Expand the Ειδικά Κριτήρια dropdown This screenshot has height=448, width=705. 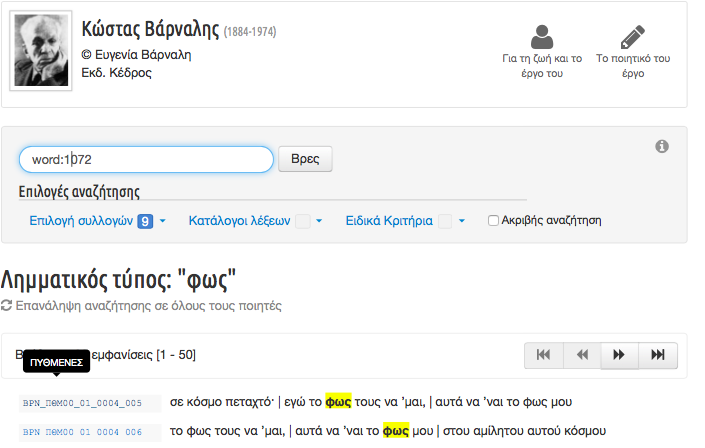405,221
